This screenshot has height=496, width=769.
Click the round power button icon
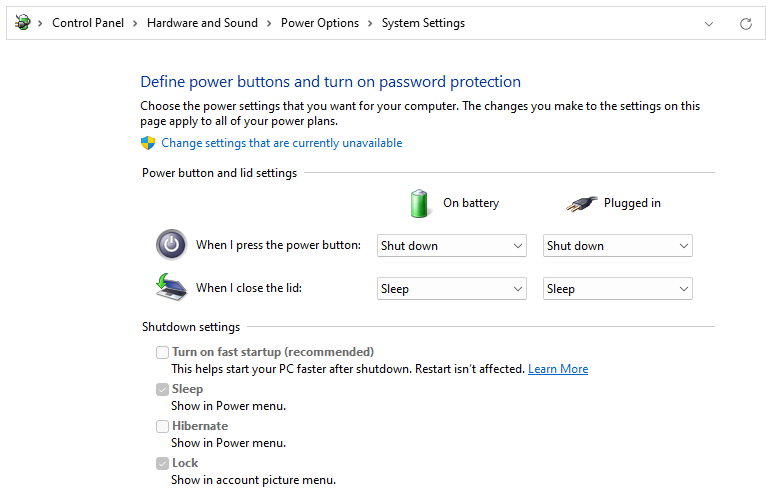(x=171, y=245)
